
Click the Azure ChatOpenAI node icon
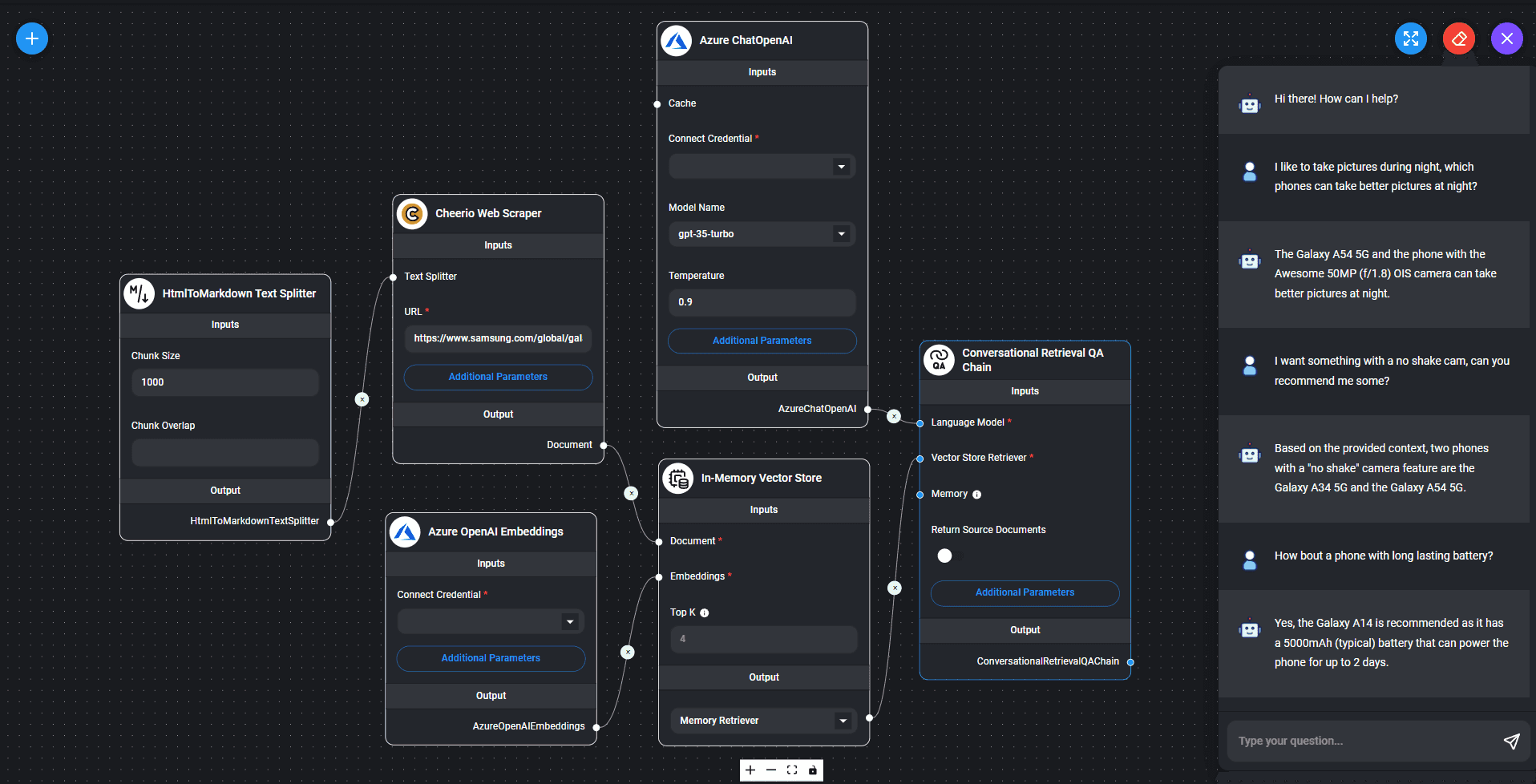click(677, 41)
